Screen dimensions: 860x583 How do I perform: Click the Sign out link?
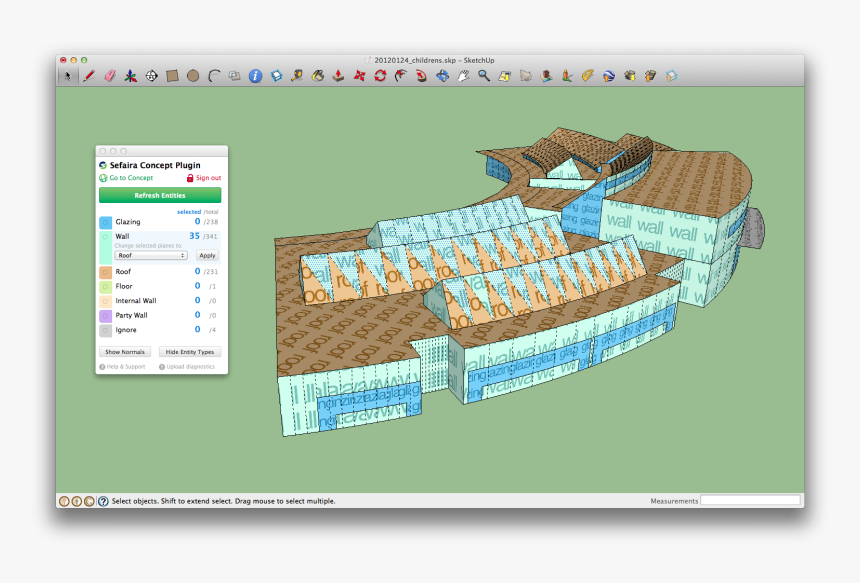click(208, 178)
